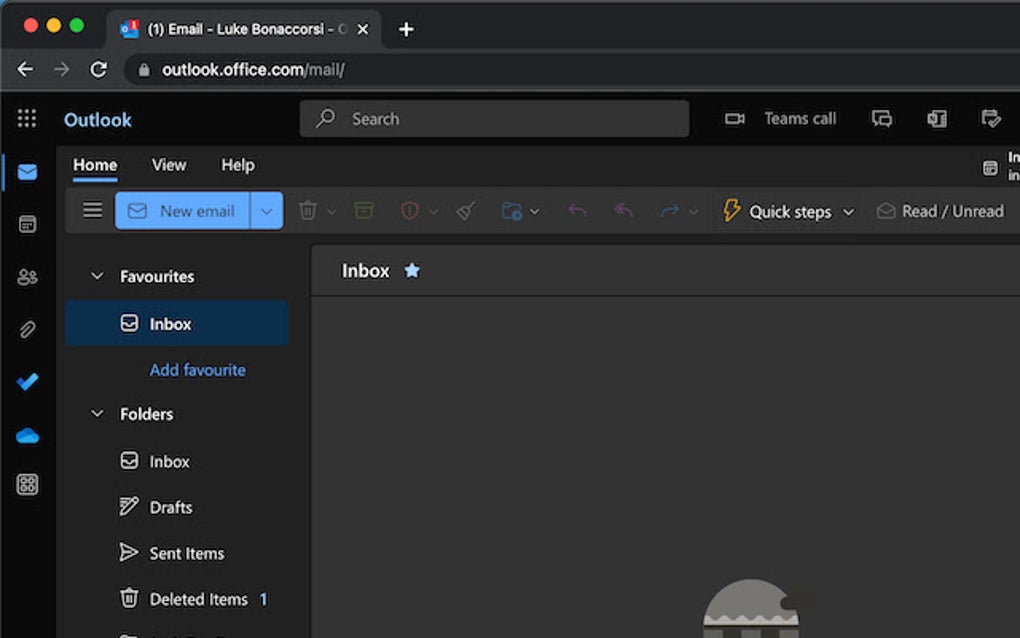
Task: Archive a message using the archive icon
Action: click(x=363, y=211)
